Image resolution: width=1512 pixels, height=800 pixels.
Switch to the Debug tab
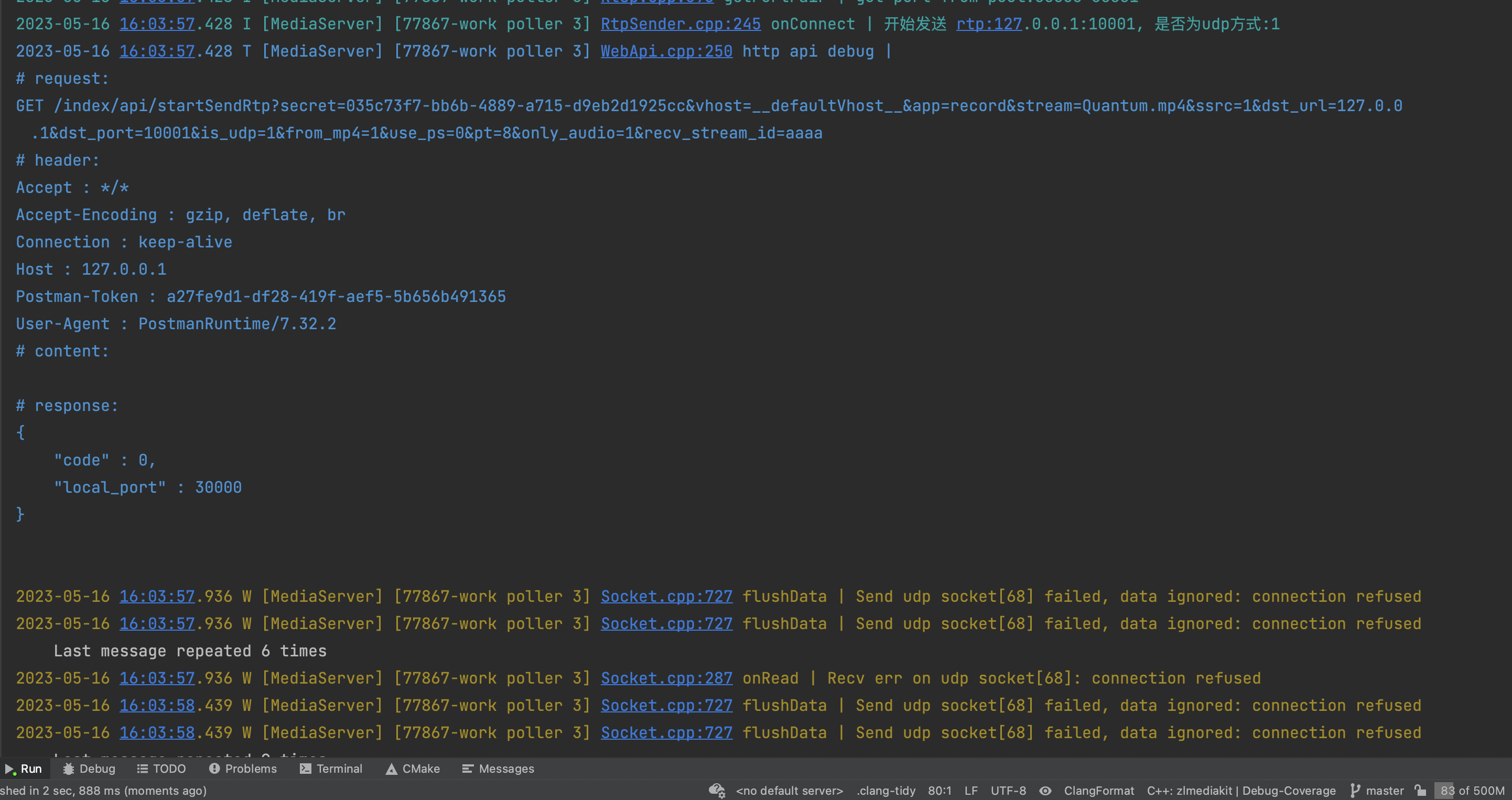point(97,769)
